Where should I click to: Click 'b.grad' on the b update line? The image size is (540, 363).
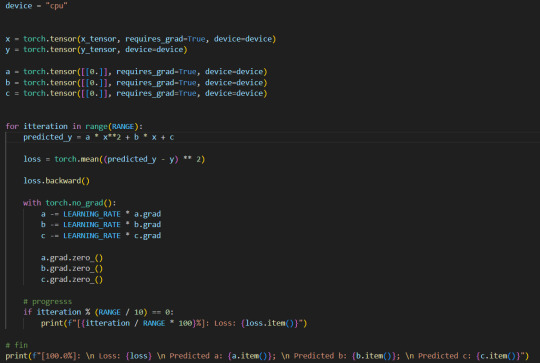point(147,225)
